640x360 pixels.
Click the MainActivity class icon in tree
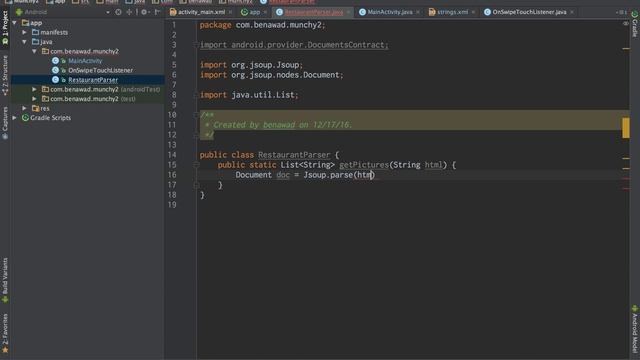click(x=56, y=61)
